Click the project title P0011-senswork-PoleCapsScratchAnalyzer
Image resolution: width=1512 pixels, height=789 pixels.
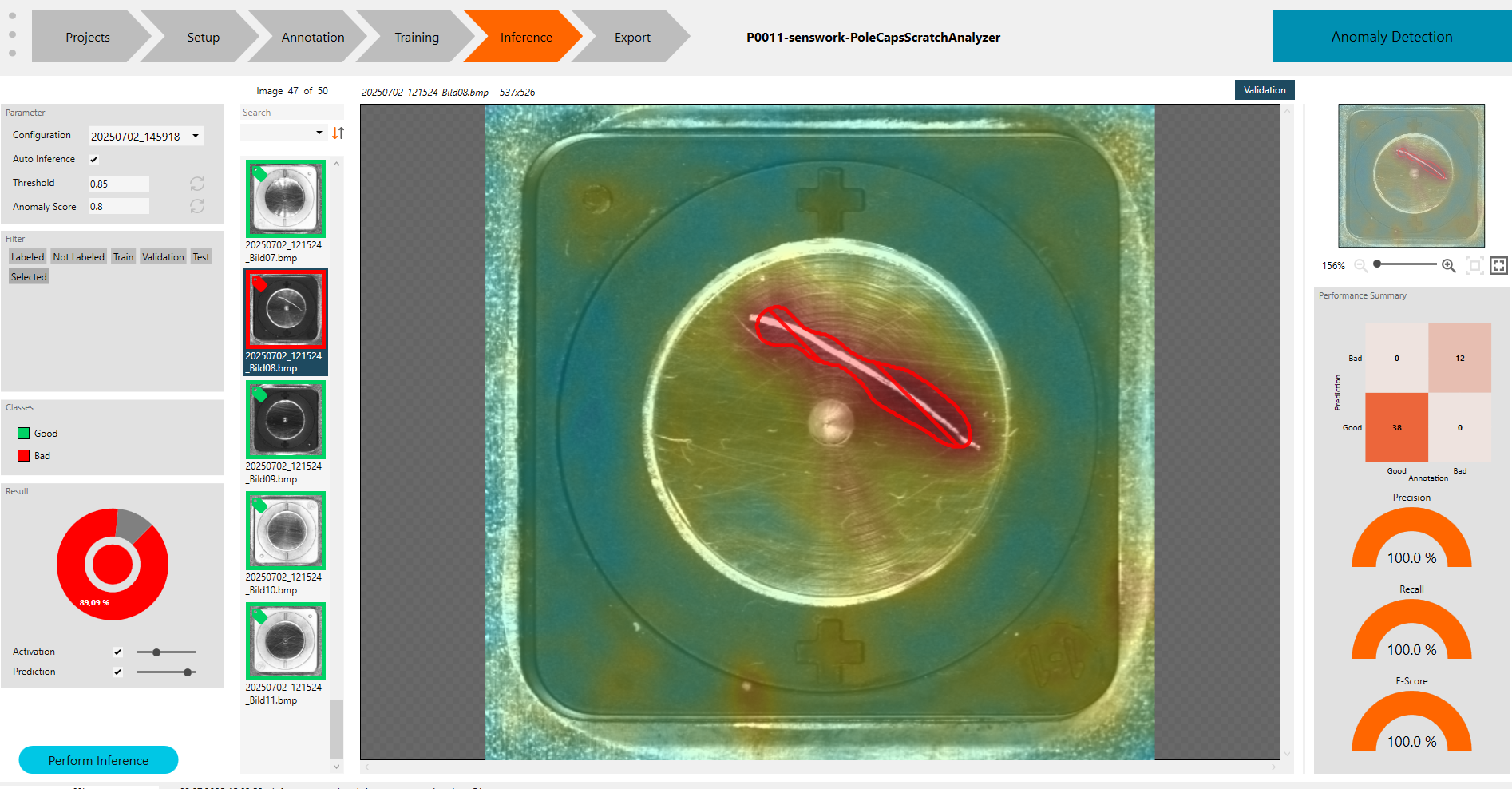[873, 37]
